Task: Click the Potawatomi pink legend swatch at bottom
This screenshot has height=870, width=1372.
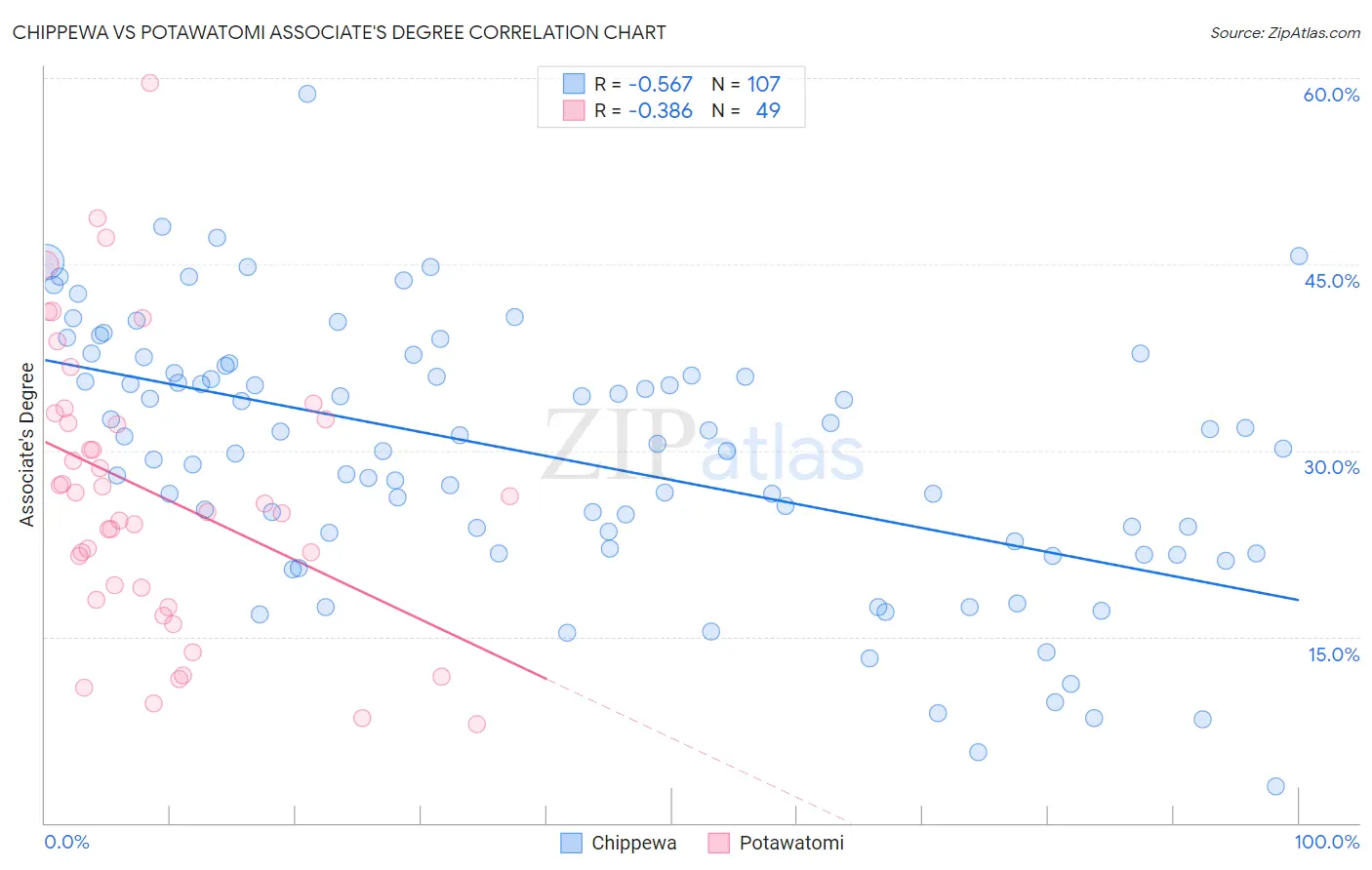Action: pyautogui.click(x=719, y=843)
